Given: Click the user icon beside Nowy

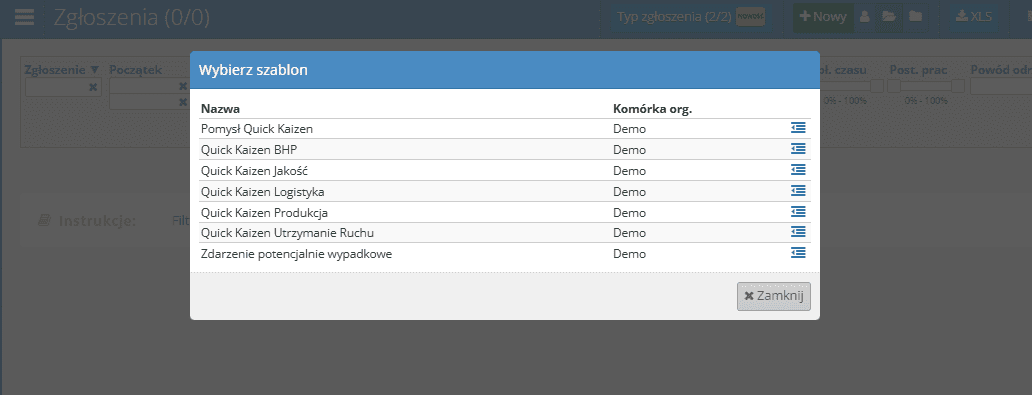Looking at the screenshot, I should click(x=865, y=17).
